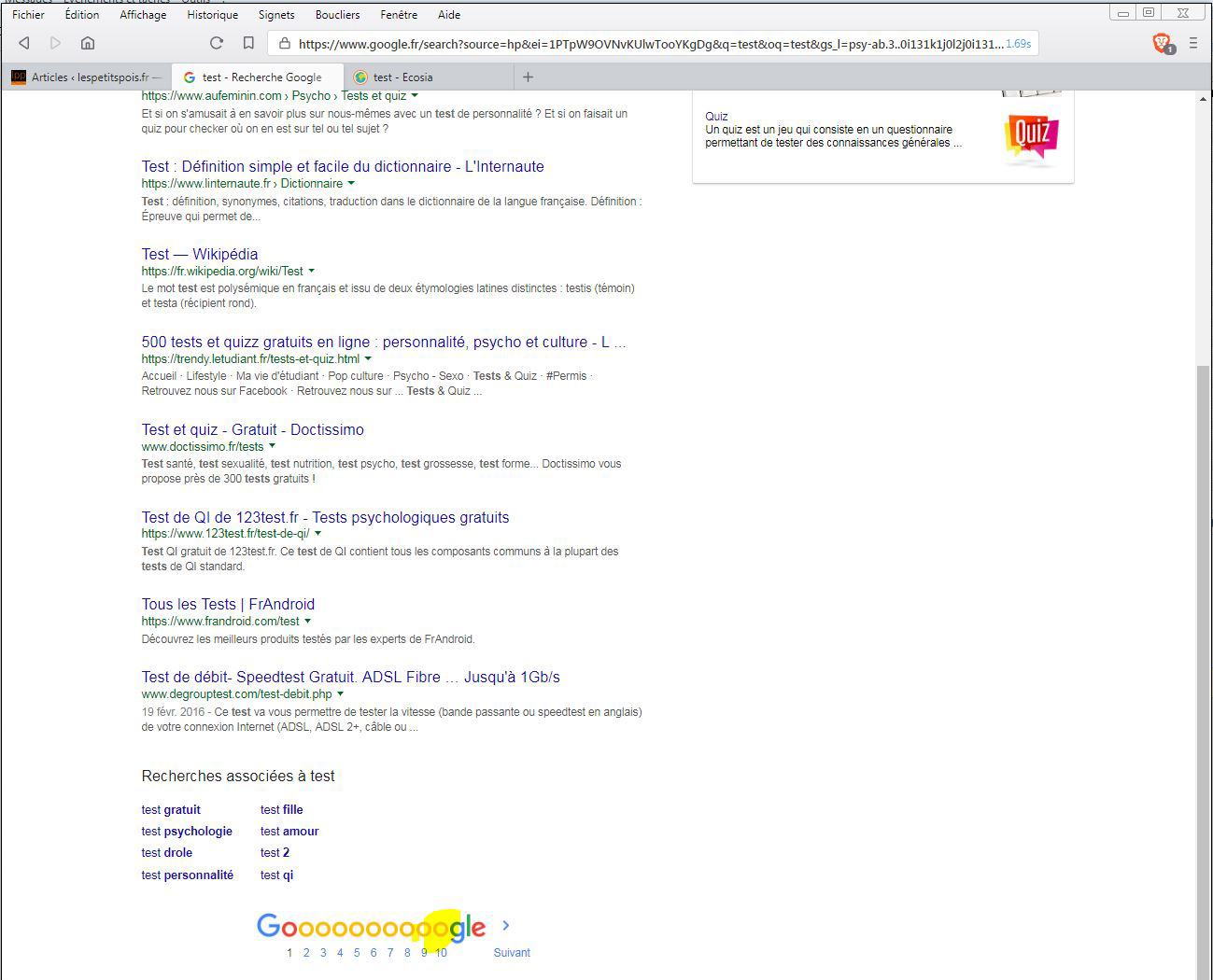
Task: Bookmark this page
Action: [248, 43]
